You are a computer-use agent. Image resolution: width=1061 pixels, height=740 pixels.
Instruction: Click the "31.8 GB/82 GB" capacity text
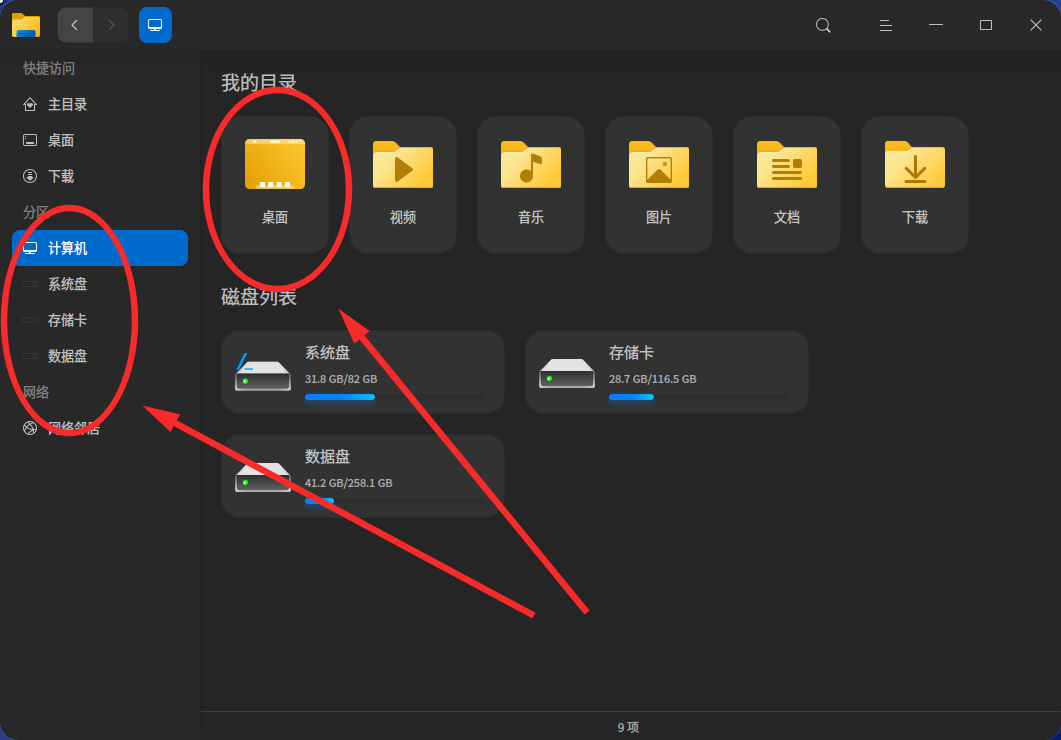point(341,379)
